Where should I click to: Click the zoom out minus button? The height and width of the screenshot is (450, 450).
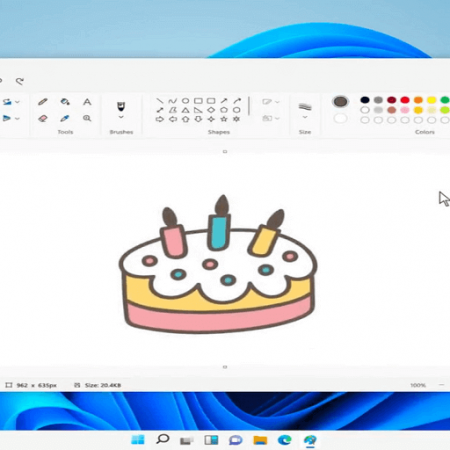tap(442, 385)
